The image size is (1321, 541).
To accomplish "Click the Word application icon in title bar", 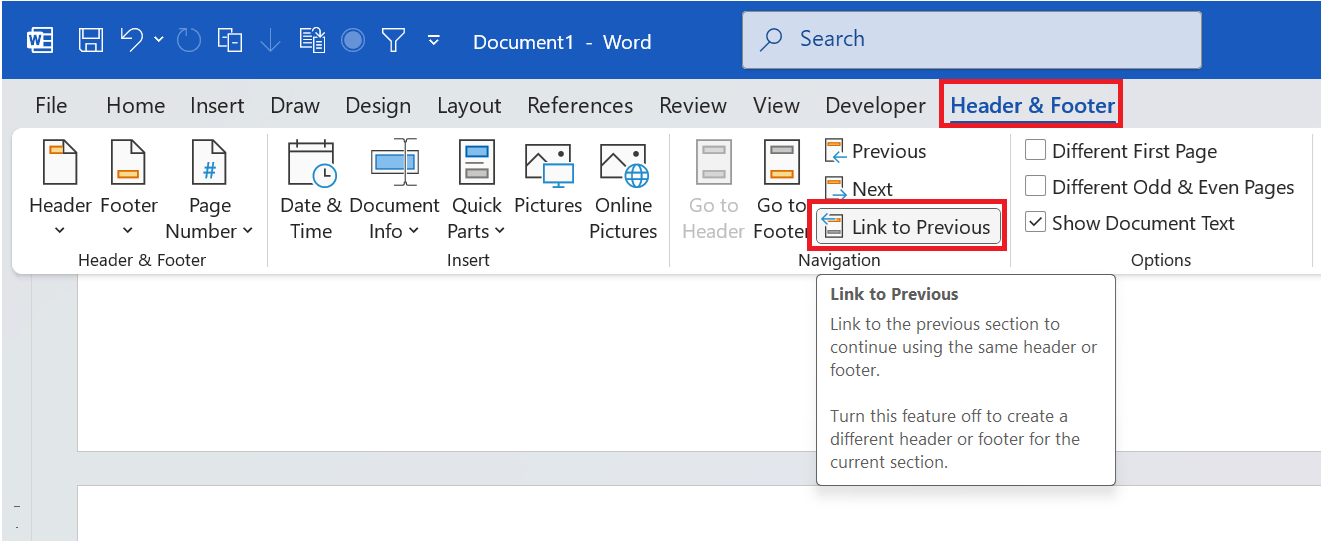I will pos(40,41).
